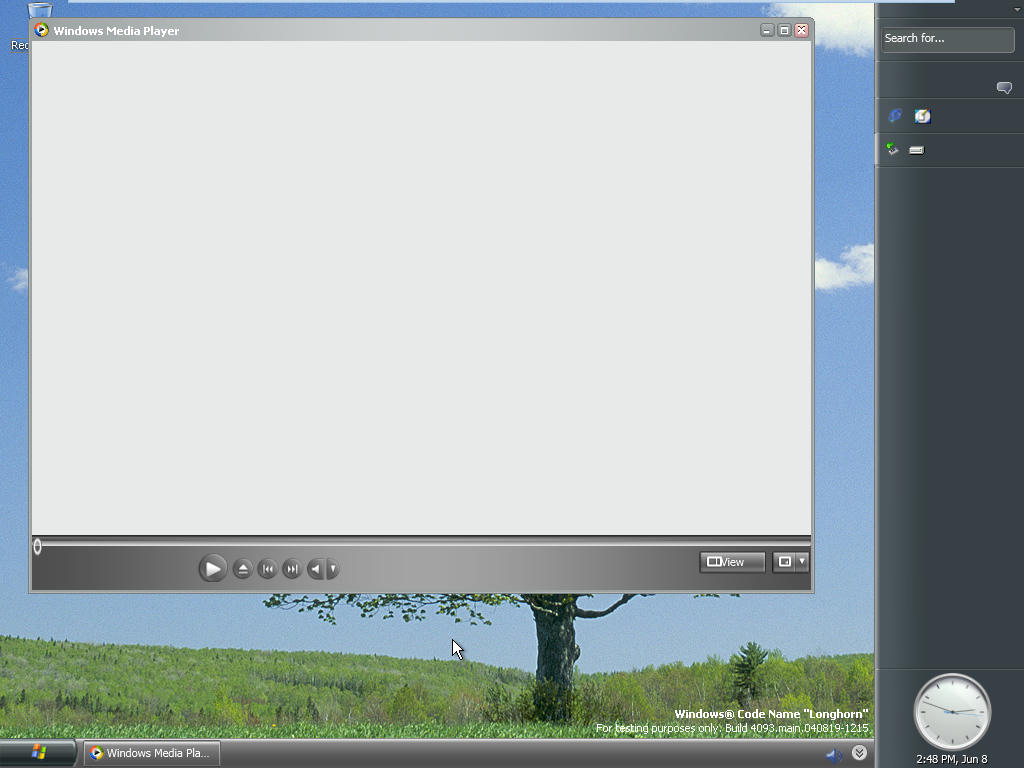1024x768 pixels.
Task: Open the Start menu
Action: tap(38, 753)
